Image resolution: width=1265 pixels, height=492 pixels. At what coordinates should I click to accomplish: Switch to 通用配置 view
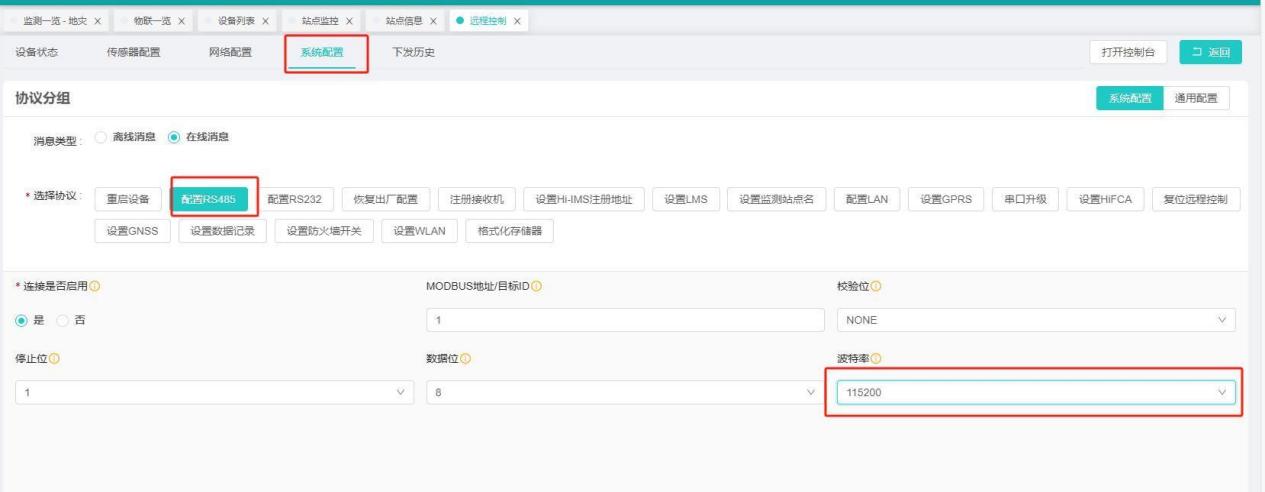(x=1196, y=98)
